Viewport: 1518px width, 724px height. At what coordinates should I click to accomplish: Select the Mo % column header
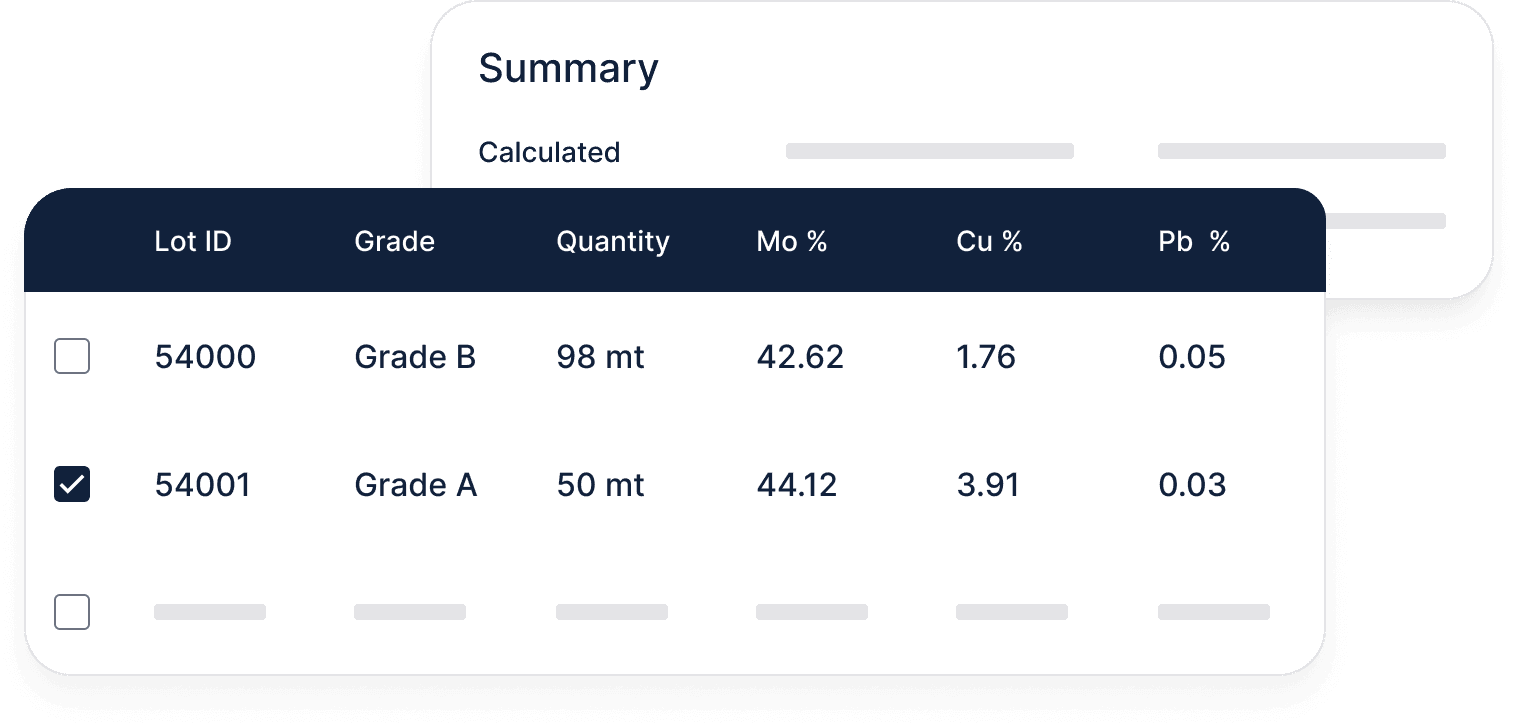tap(791, 242)
